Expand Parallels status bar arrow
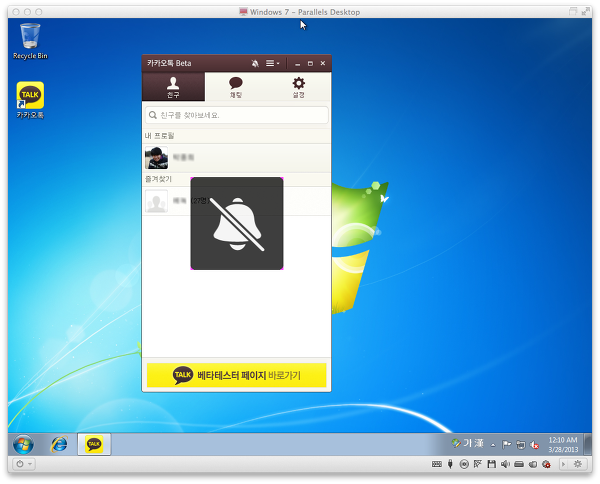Viewport: 600px width, 484px height. (x=563, y=464)
